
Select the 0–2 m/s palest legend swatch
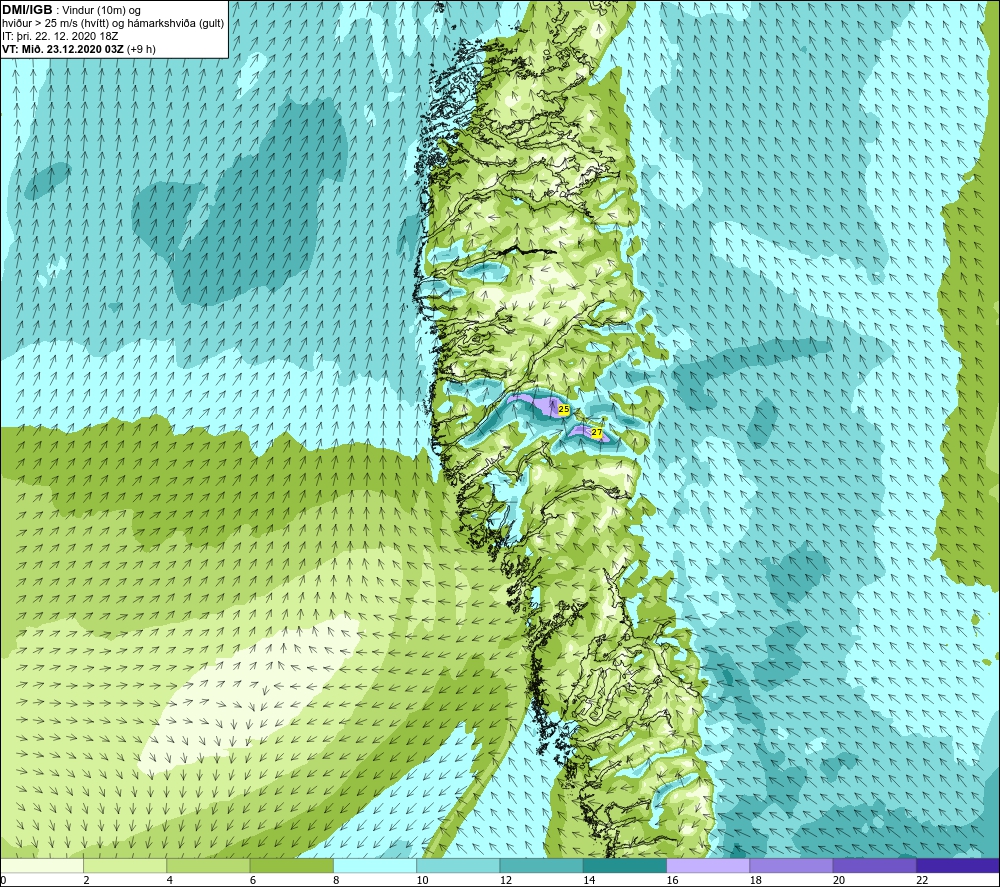click(x=41, y=865)
